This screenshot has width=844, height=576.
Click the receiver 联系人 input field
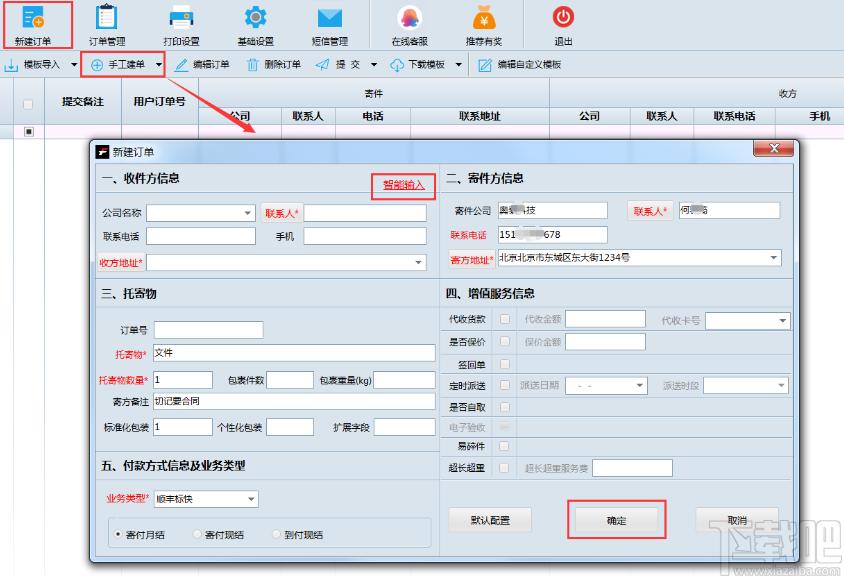point(365,213)
